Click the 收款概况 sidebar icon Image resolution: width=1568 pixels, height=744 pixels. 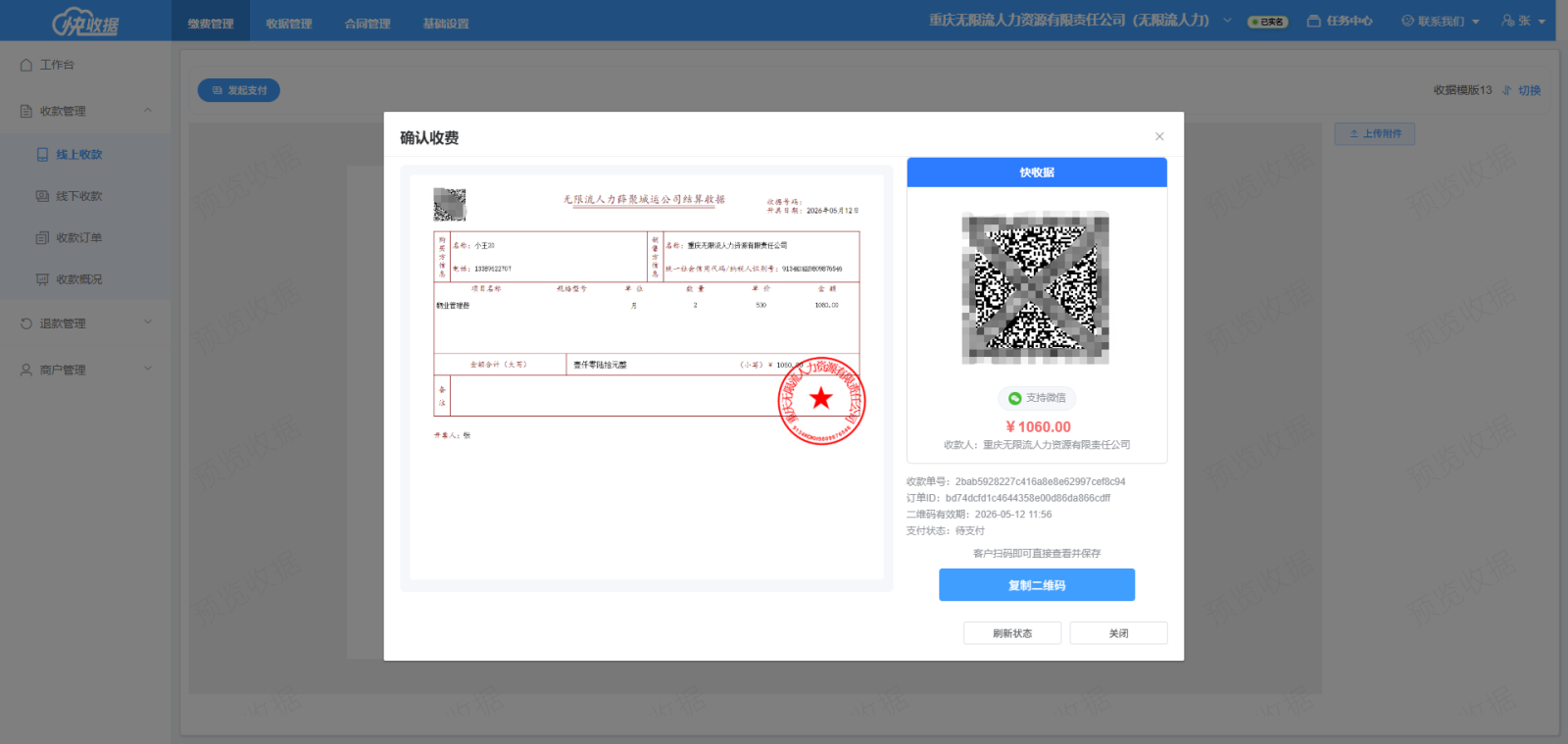(42, 279)
